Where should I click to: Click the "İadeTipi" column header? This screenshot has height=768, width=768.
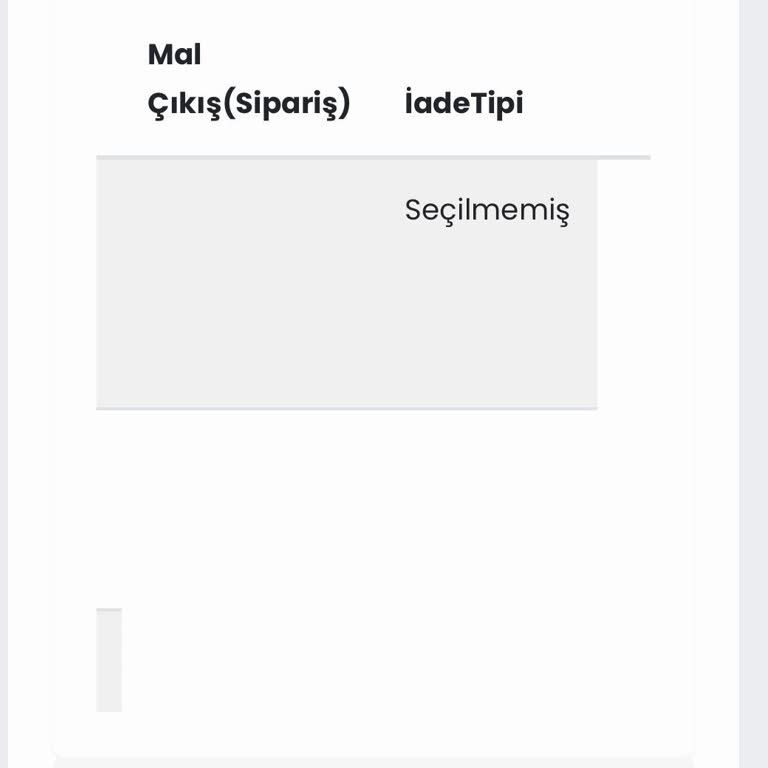click(464, 103)
